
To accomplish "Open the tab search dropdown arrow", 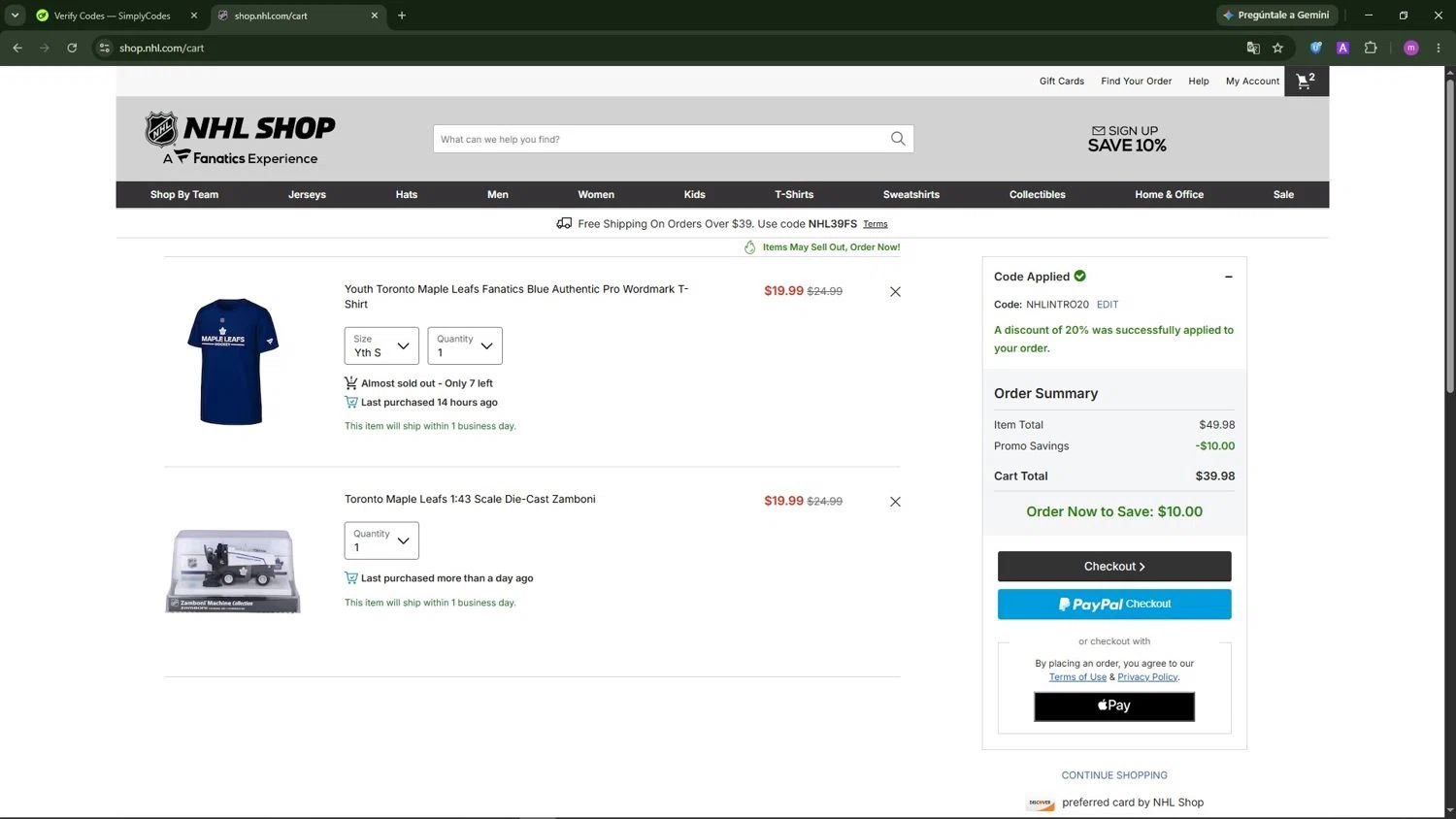I will pyautogui.click(x=15, y=16).
